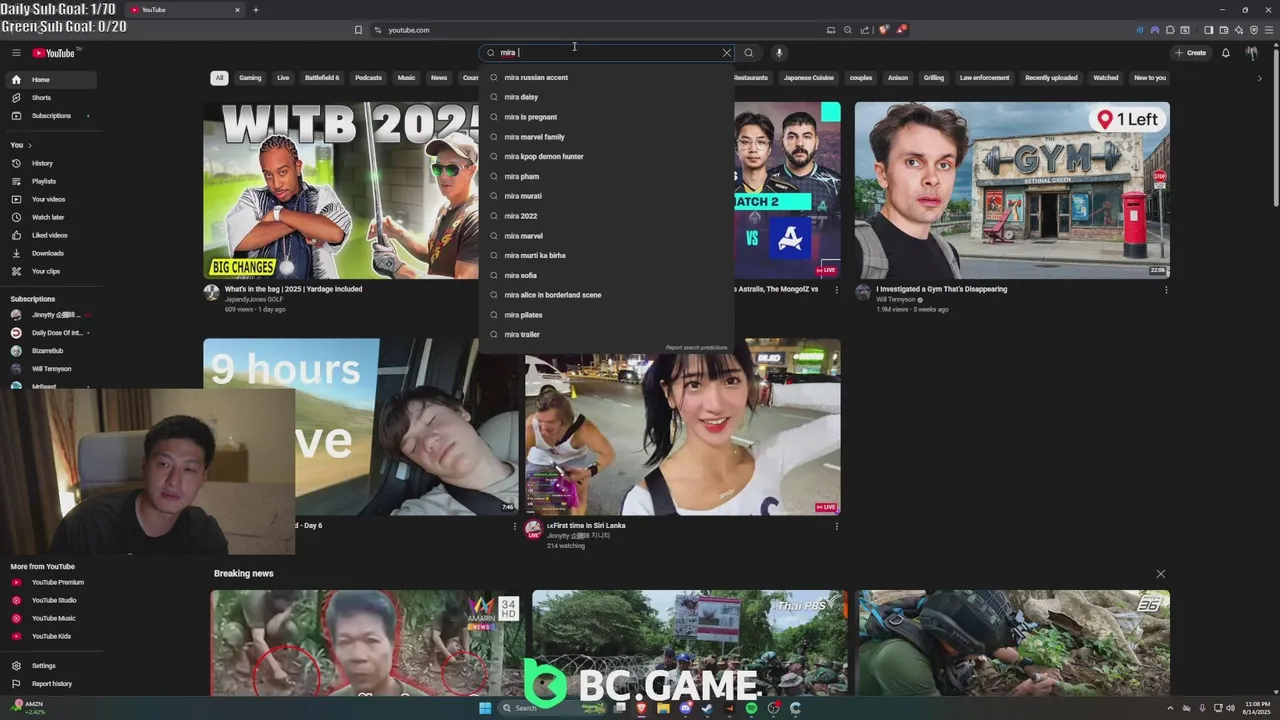Open Brave Shields lion icon
Image resolution: width=1280 pixels, height=720 pixels.
(x=883, y=30)
